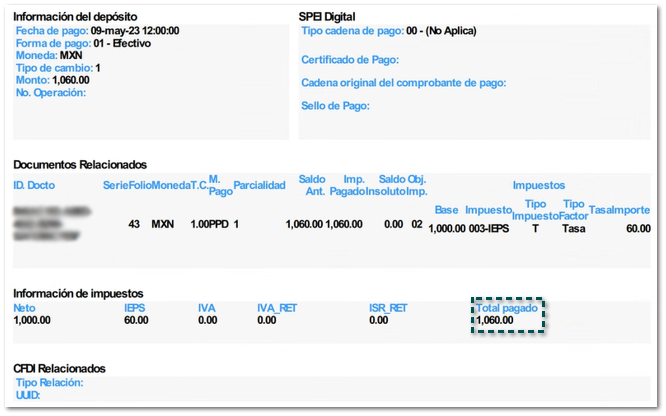Click the Neto label in tax information
Screen dimensions: 666x416
point(24,308)
